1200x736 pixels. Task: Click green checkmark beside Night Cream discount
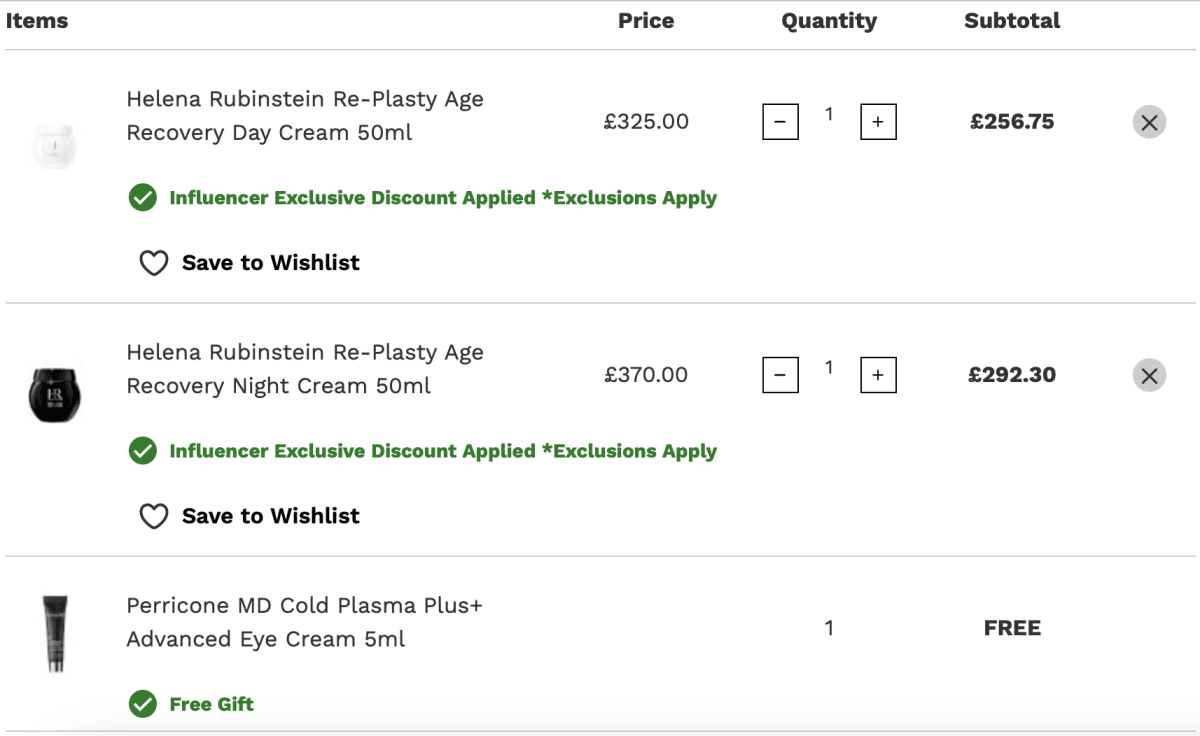coord(143,451)
